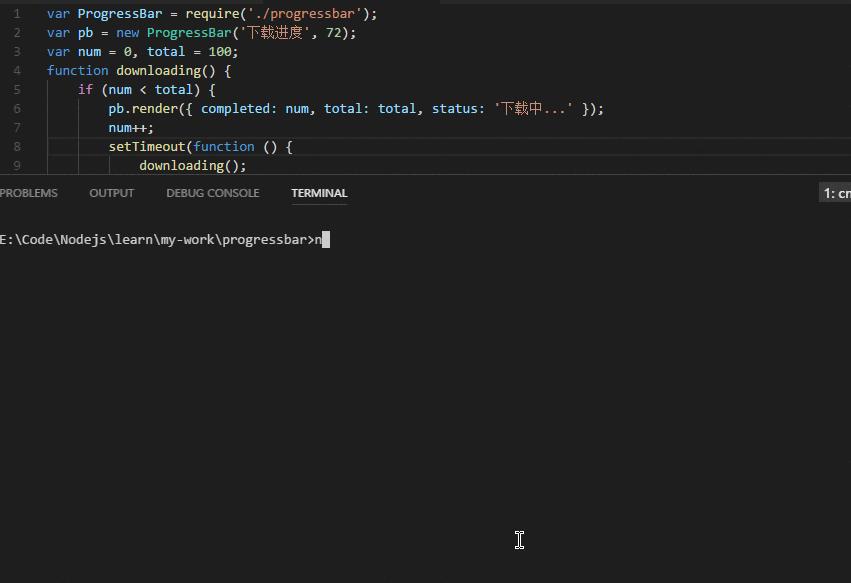Click 'downloading' function name on line 4

(158, 71)
